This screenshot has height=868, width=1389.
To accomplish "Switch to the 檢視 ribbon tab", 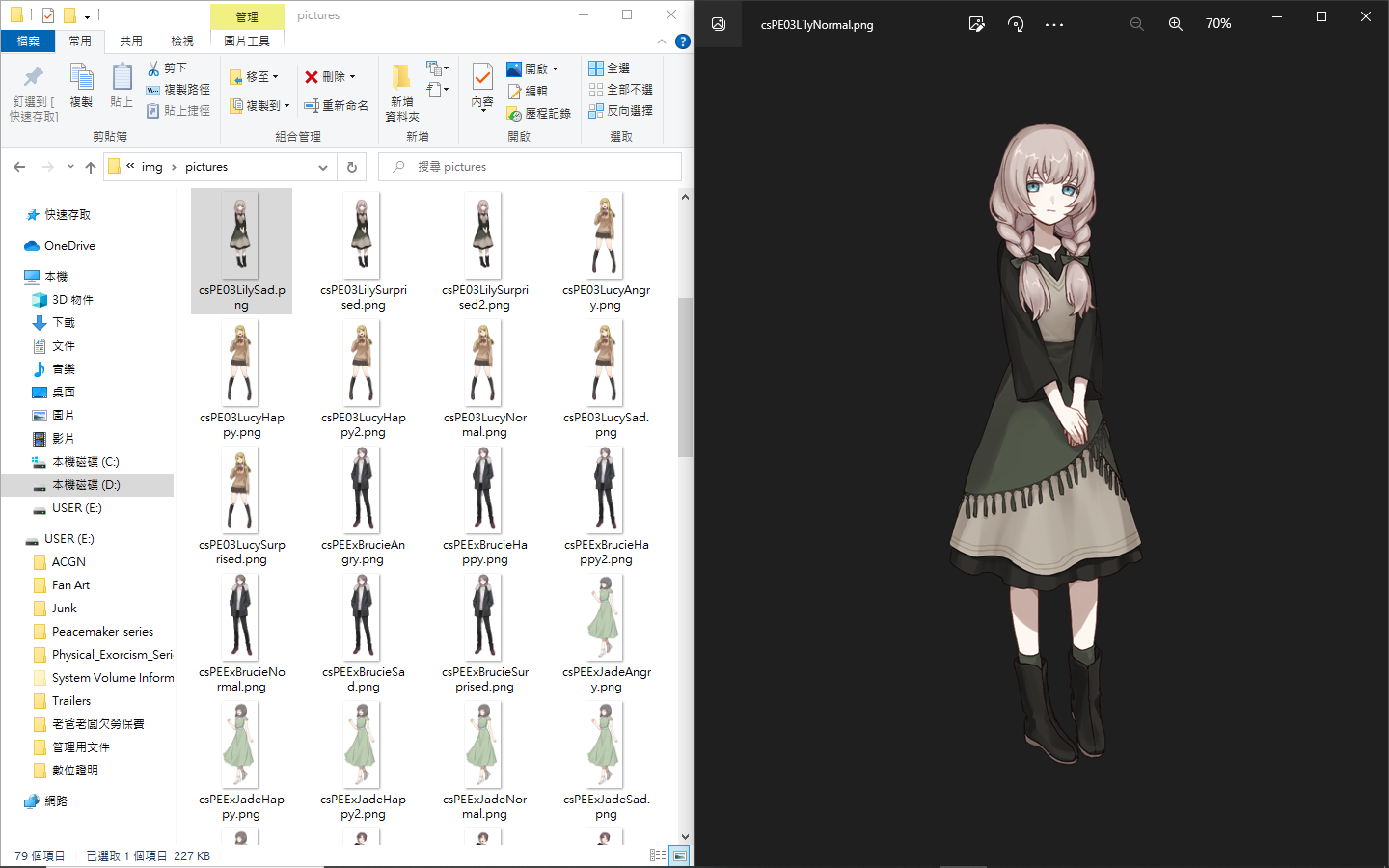I will [x=181, y=41].
